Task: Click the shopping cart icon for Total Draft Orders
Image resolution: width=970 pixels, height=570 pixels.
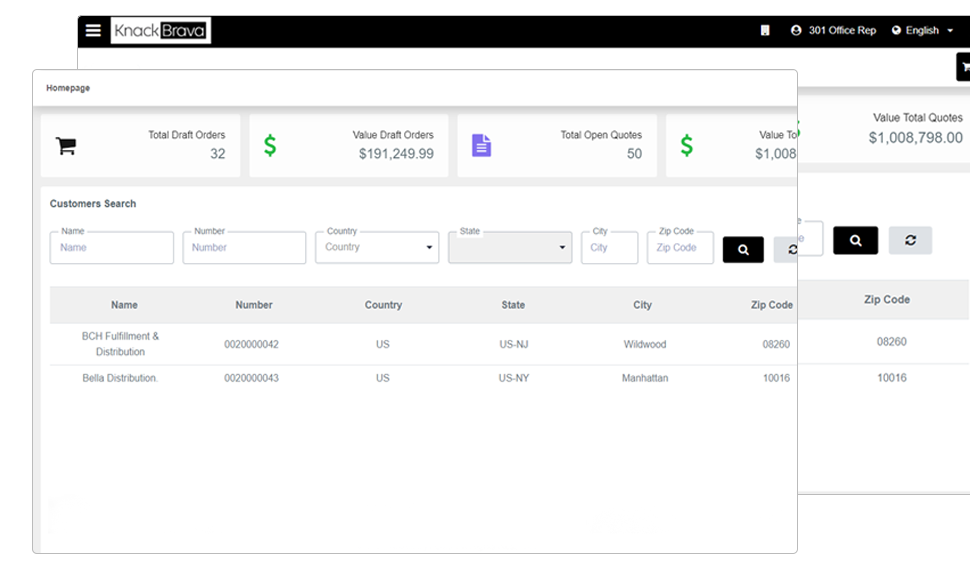Action: point(66,146)
